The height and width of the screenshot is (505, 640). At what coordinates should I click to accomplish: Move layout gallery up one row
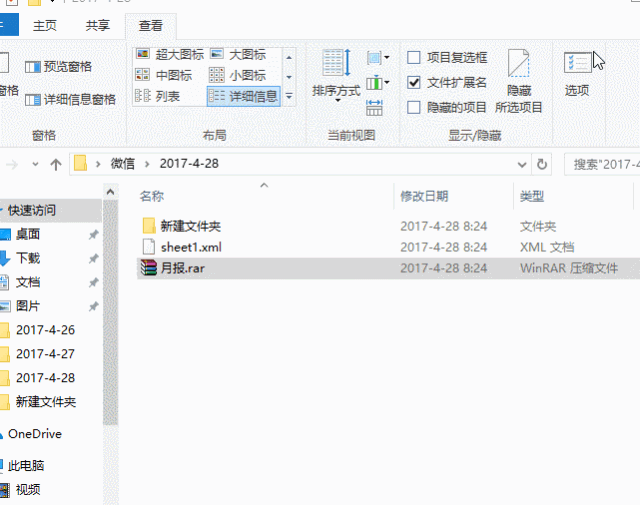[289, 58]
